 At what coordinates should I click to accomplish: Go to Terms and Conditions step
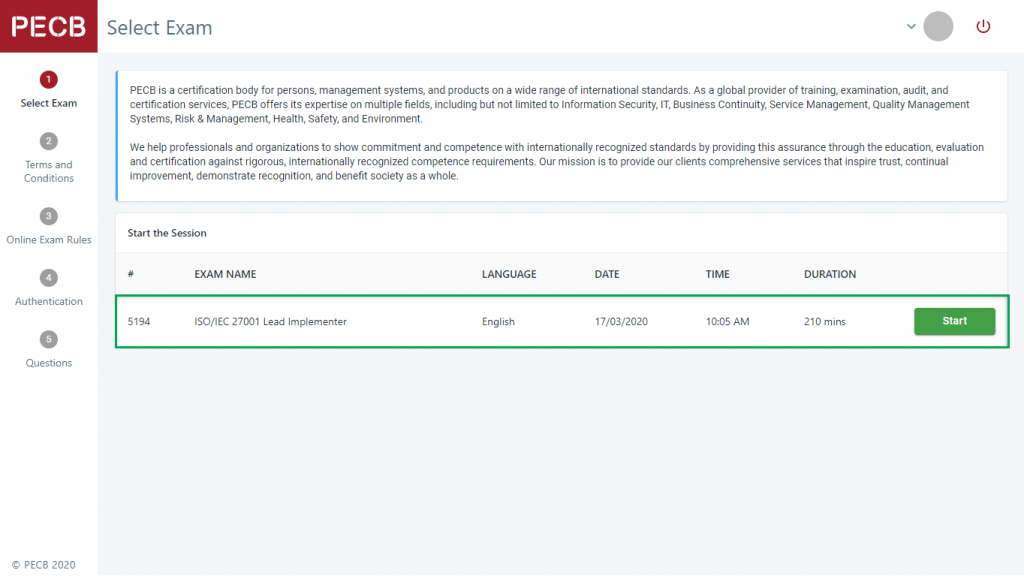click(49, 171)
